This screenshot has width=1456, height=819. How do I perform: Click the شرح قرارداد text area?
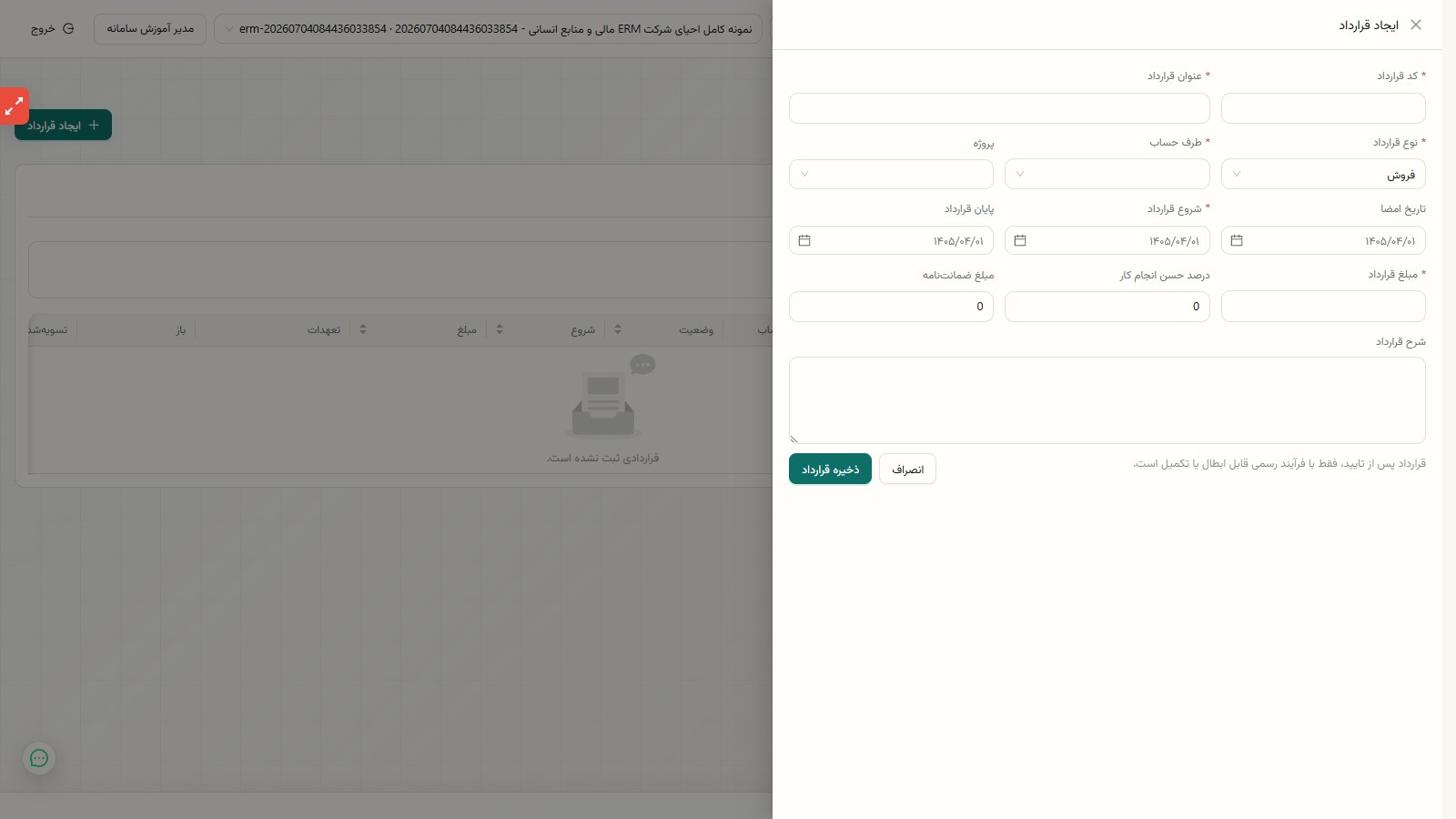[1107, 400]
